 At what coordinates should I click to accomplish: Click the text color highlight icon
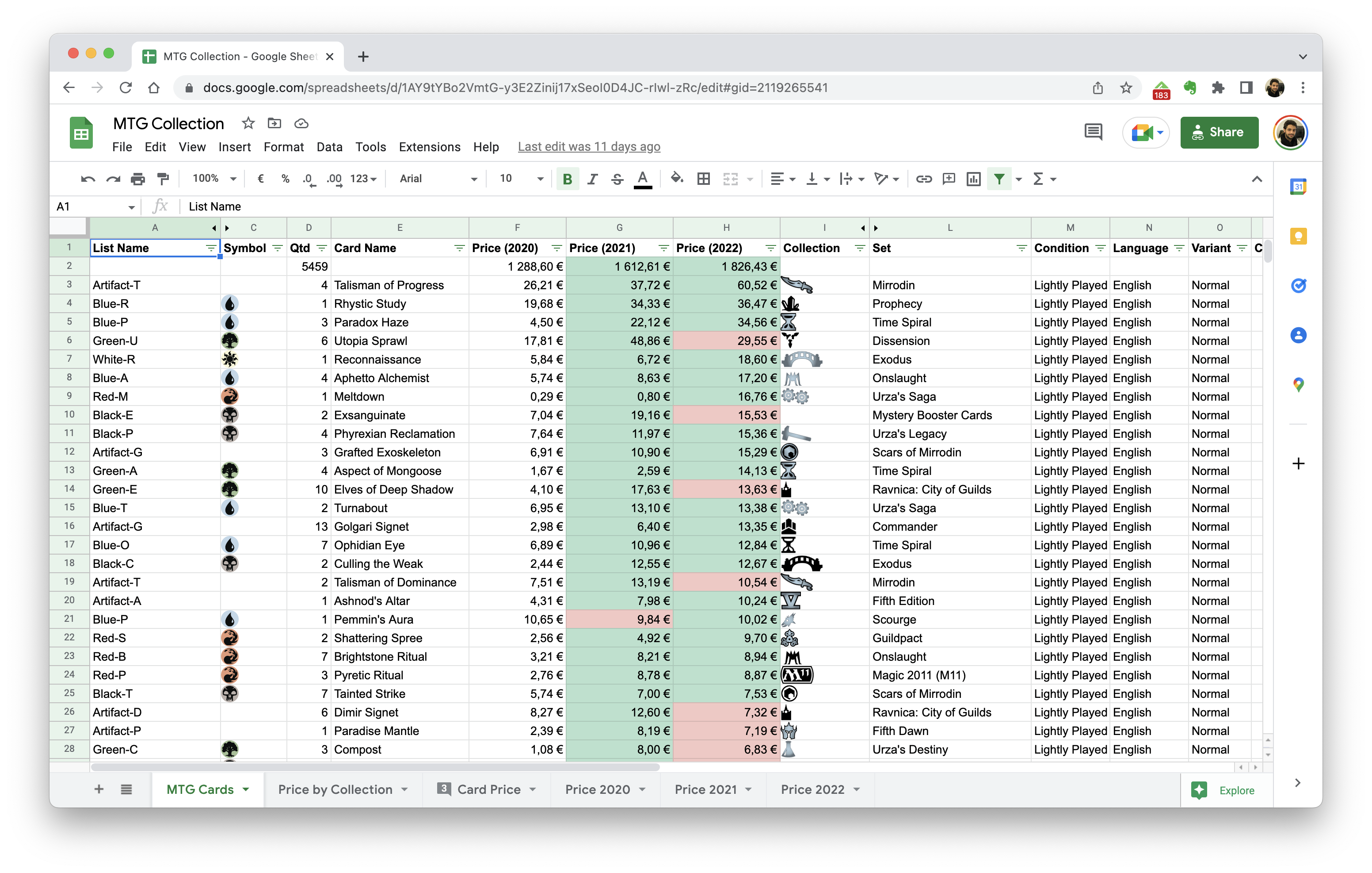pos(644,179)
